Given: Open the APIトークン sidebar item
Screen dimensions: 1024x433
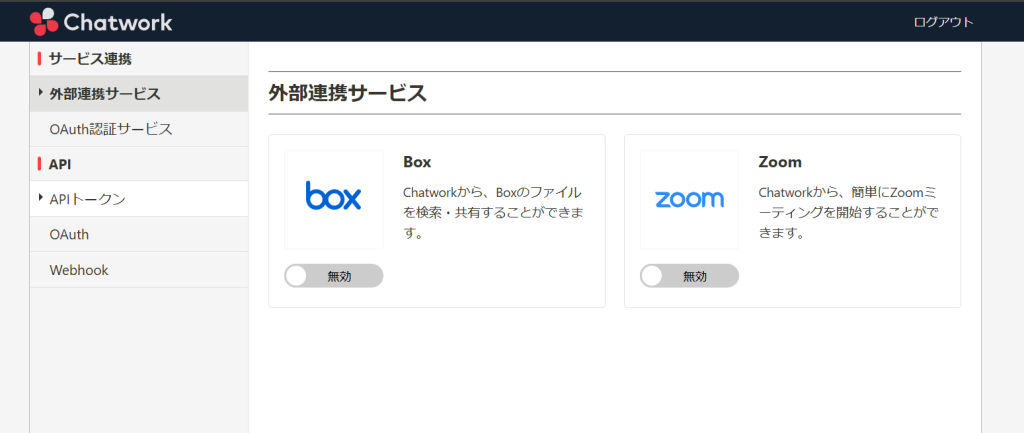Looking at the screenshot, I should 88,199.
